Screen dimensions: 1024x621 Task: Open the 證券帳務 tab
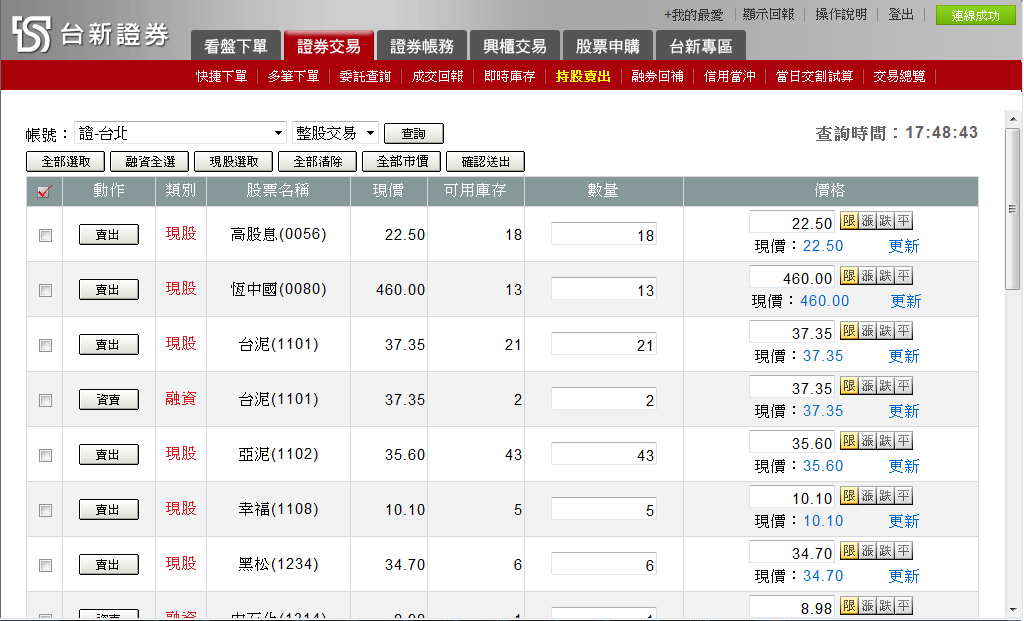tap(421, 46)
